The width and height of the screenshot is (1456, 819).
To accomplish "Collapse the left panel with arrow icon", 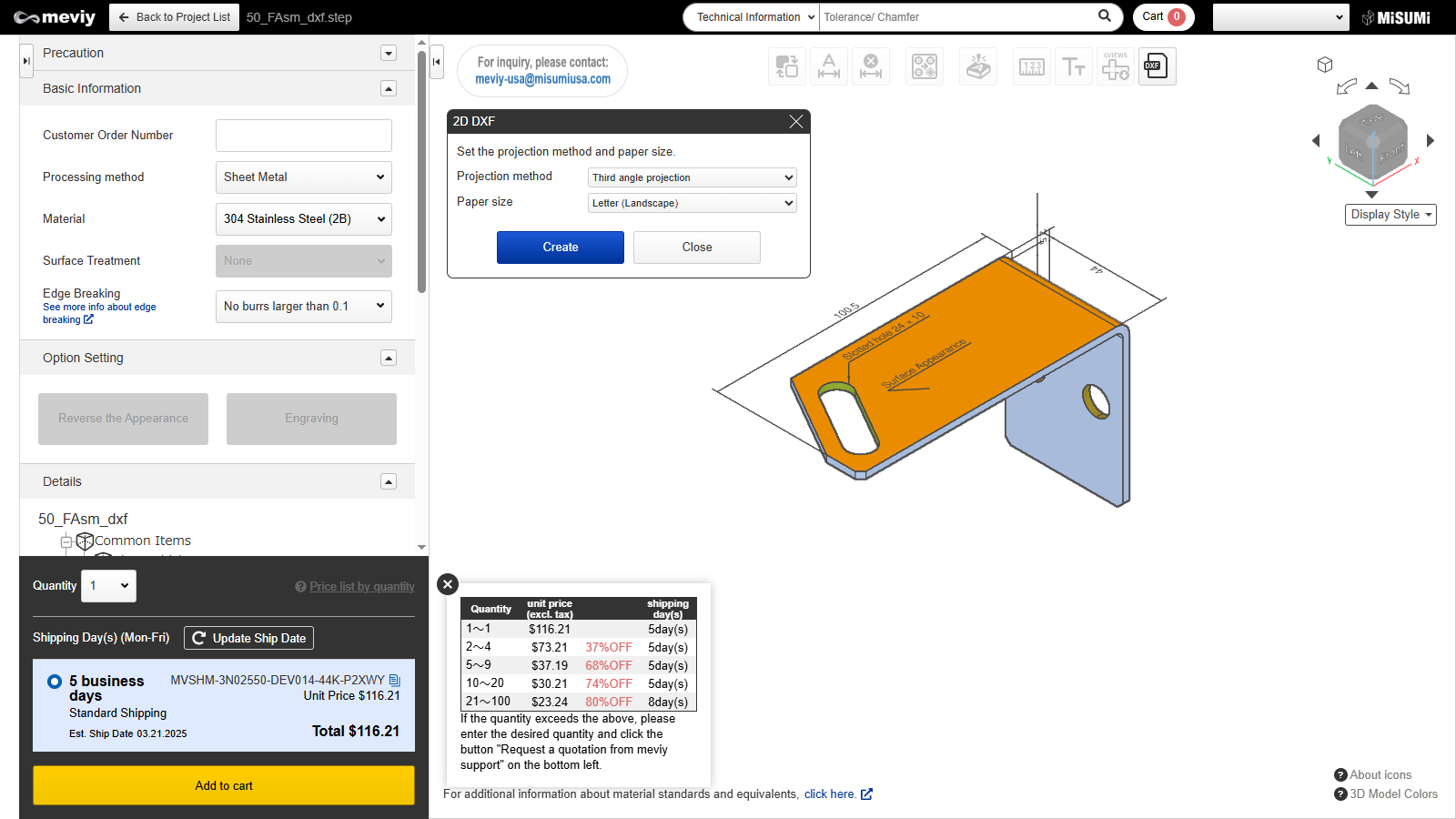I will [x=26, y=61].
